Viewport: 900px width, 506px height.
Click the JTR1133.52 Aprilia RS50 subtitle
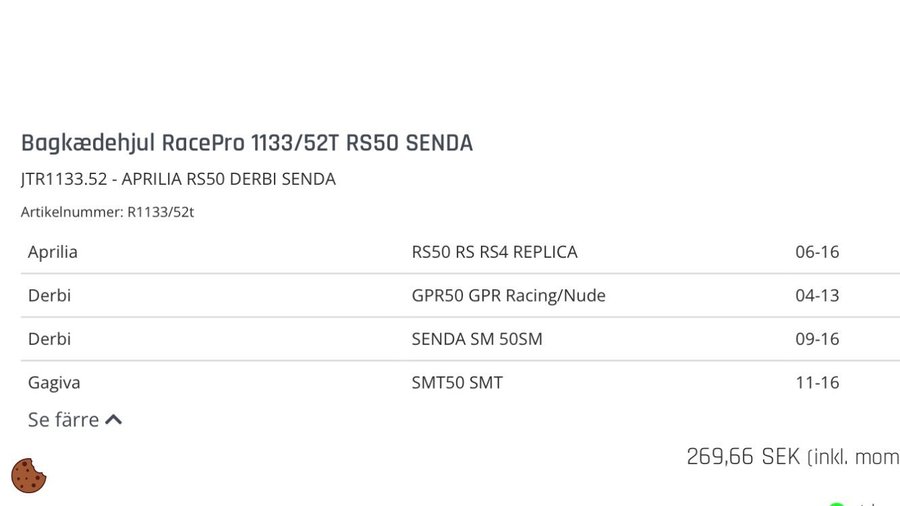(178, 179)
